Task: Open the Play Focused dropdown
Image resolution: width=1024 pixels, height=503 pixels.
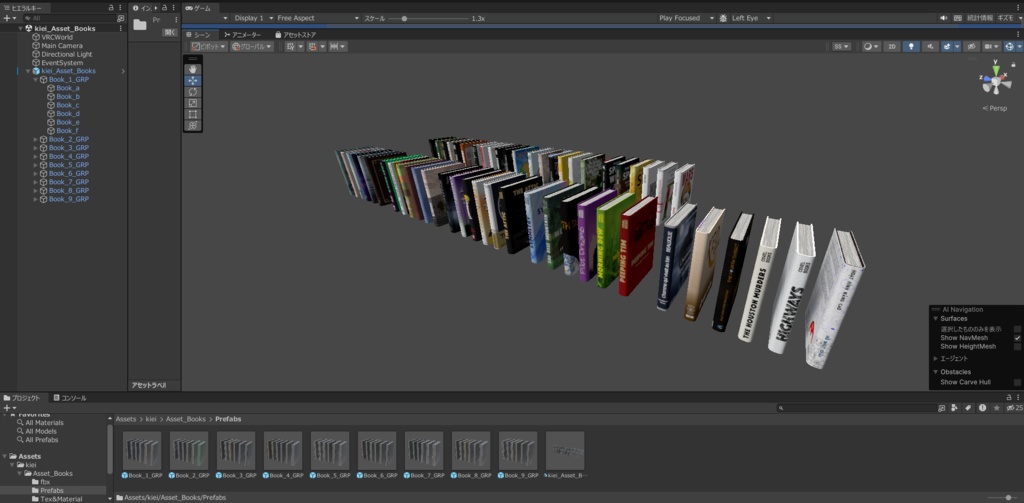Action: (x=686, y=18)
